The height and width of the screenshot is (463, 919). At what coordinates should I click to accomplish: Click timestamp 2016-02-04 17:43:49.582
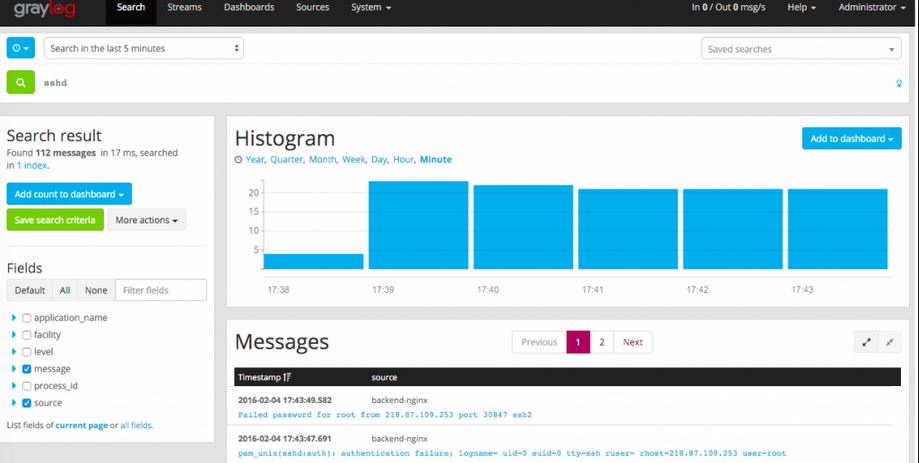(x=285, y=400)
